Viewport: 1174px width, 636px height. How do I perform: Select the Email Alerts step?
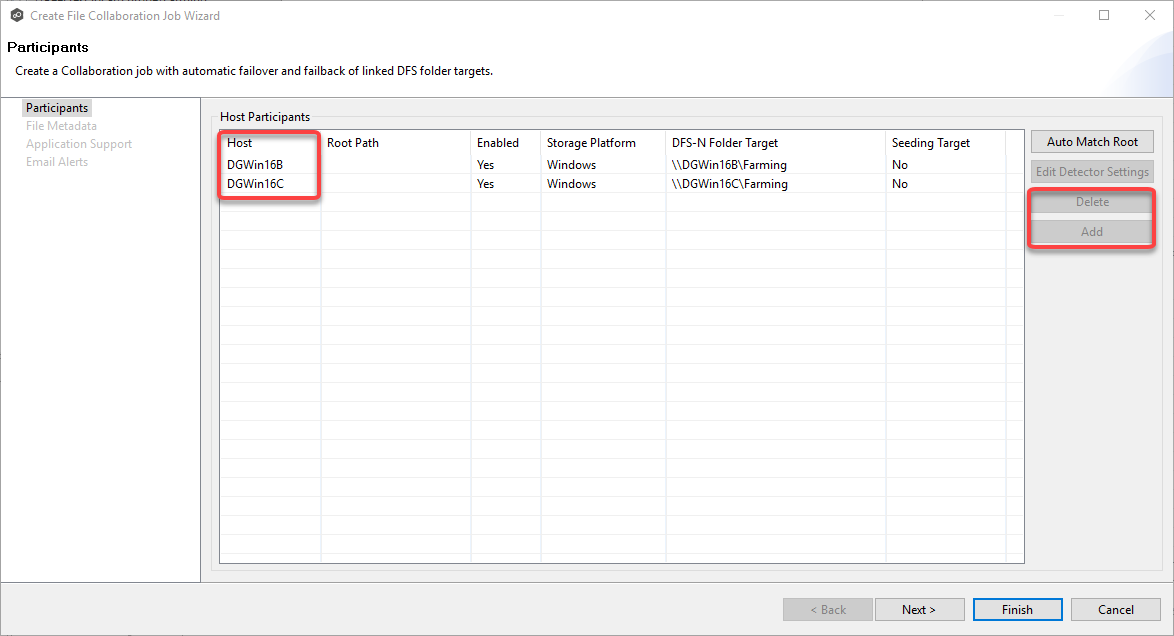coord(56,161)
